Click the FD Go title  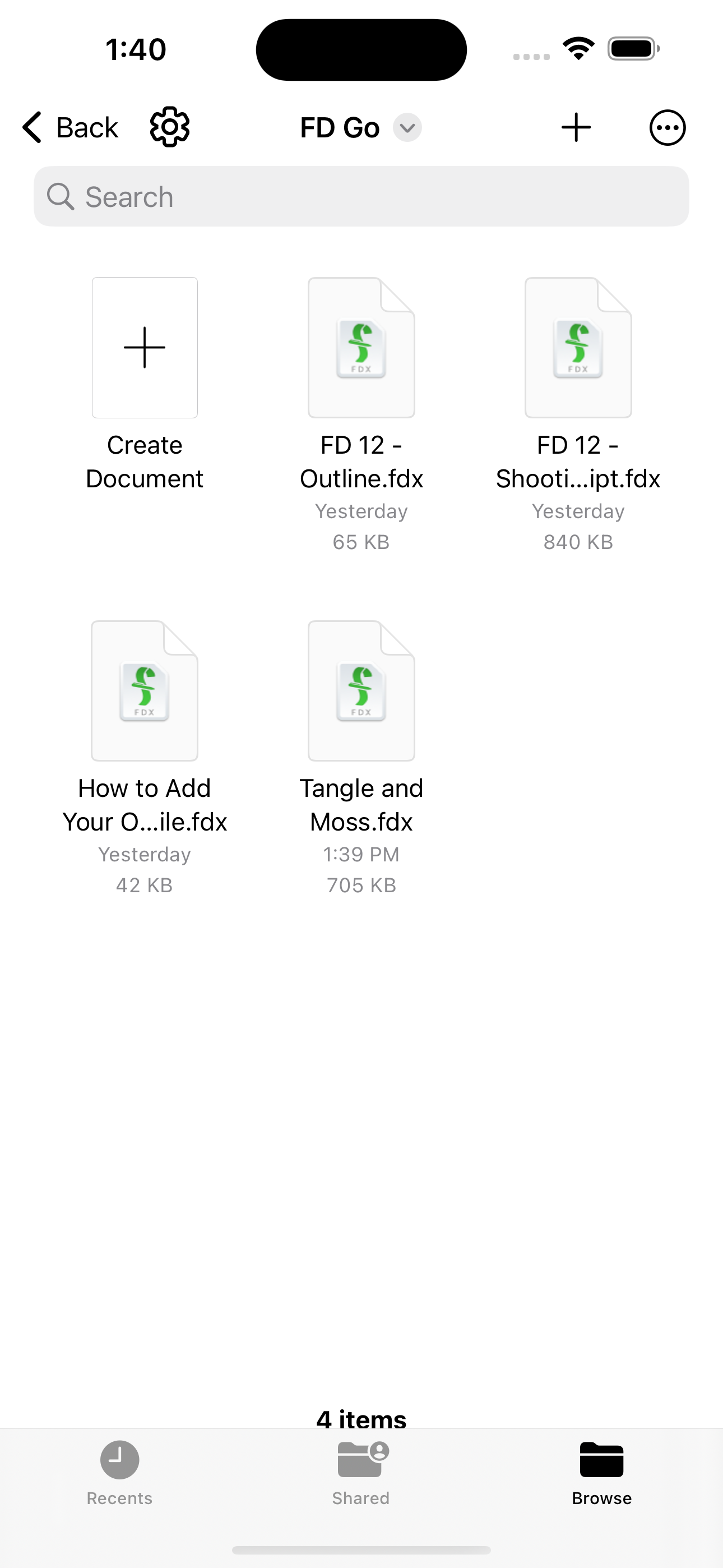click(340, 128)
